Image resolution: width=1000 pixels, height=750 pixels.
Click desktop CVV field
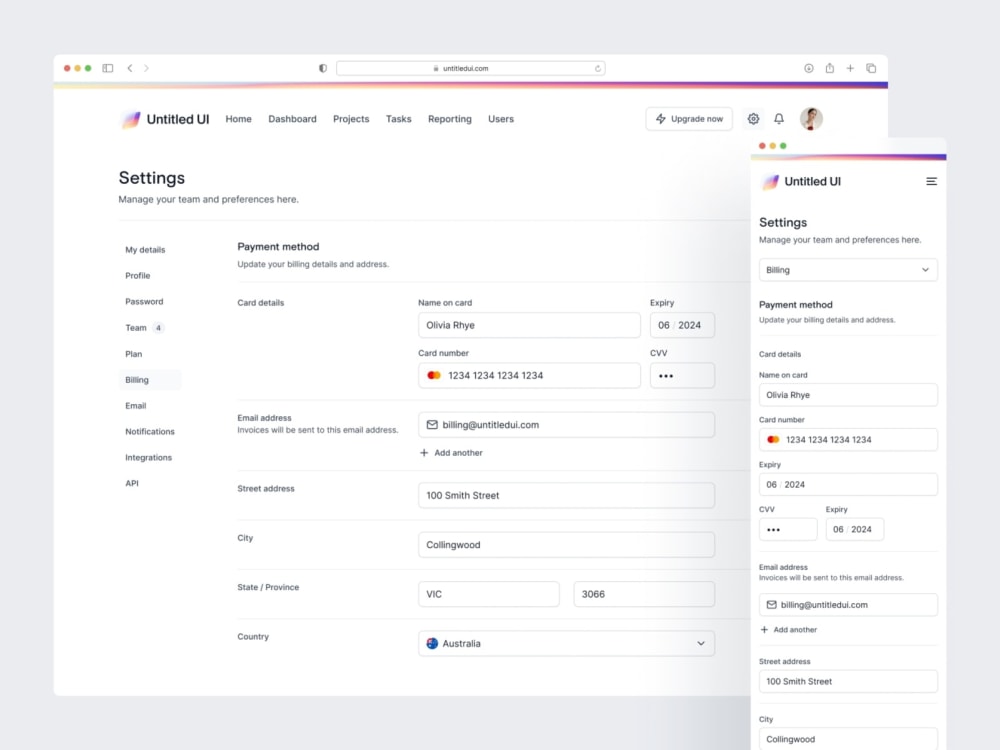[682, 376]
